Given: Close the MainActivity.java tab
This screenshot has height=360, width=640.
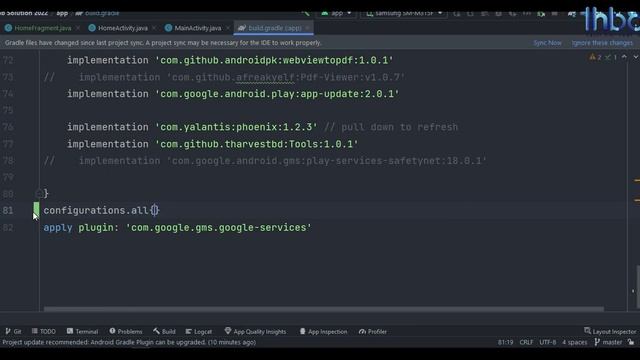Looking at the screenshot, I should 228,28.
